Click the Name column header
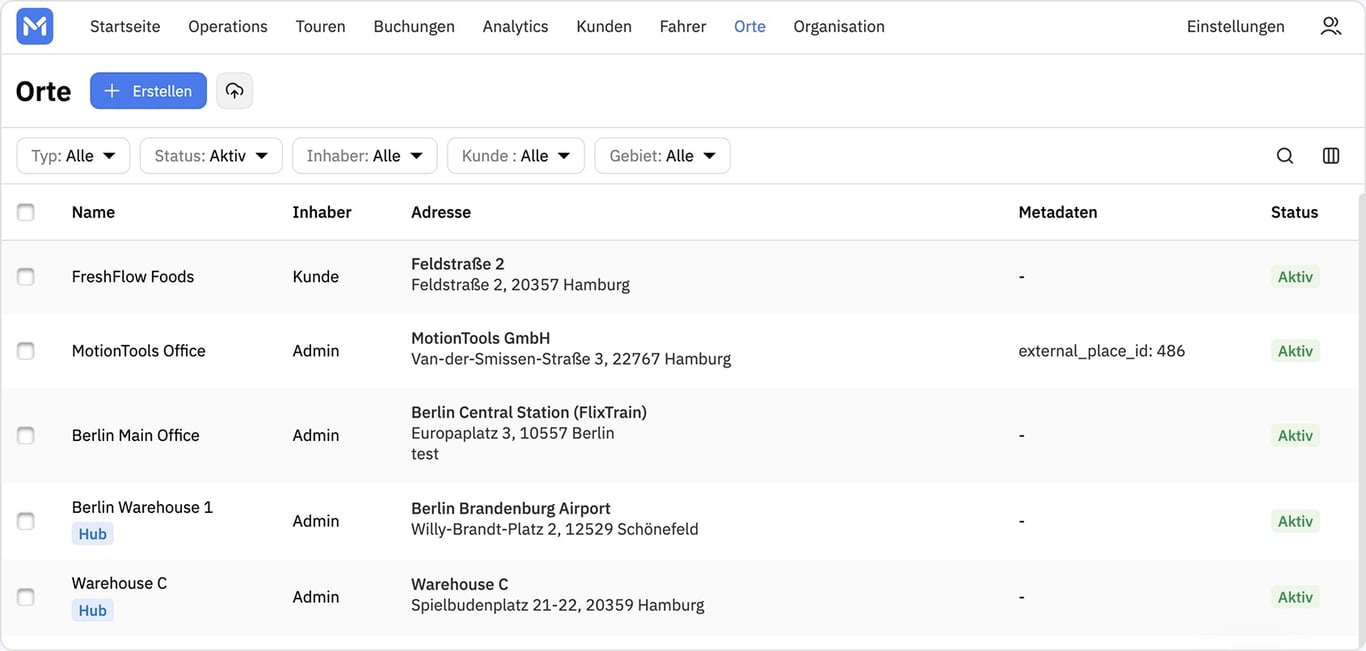Image resolution: width=1366 pixels, height=651 pixels. 93,212
